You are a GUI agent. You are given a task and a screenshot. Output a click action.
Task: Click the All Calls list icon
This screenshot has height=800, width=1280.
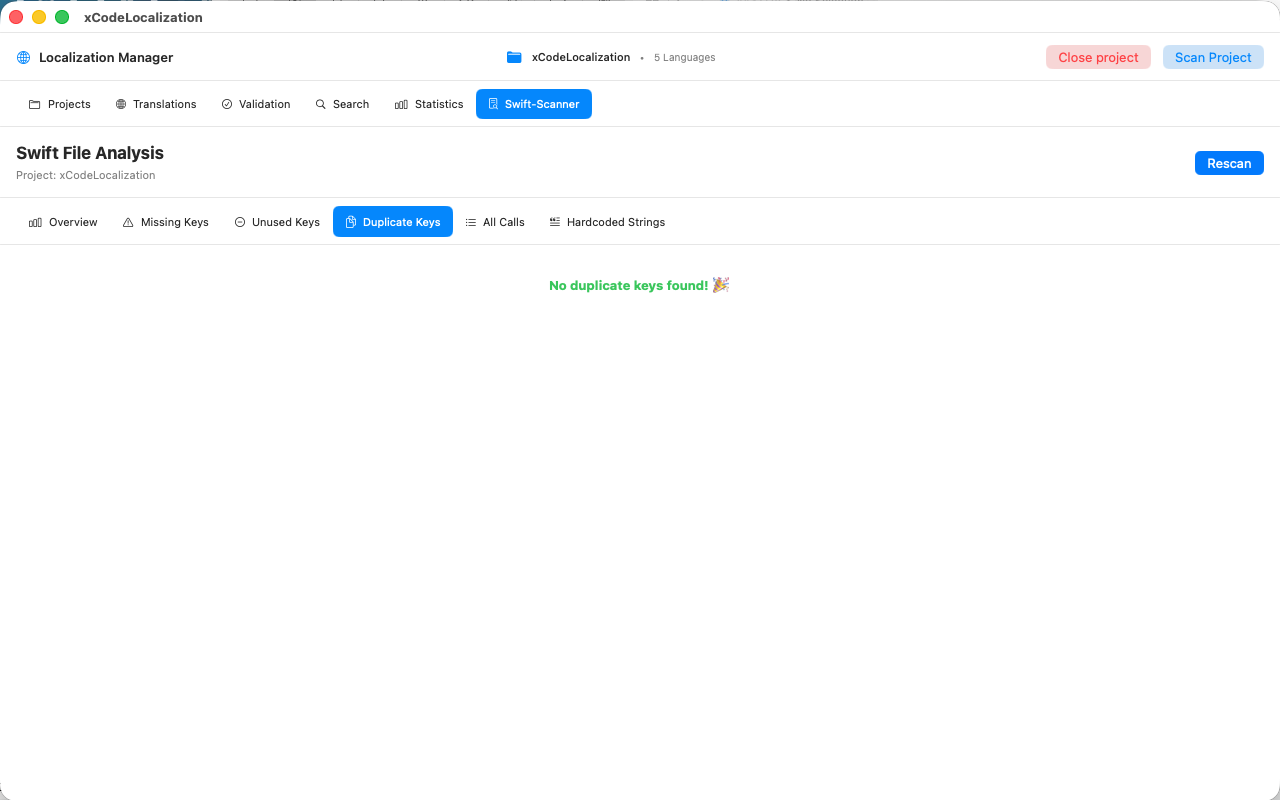coord(470,222)
